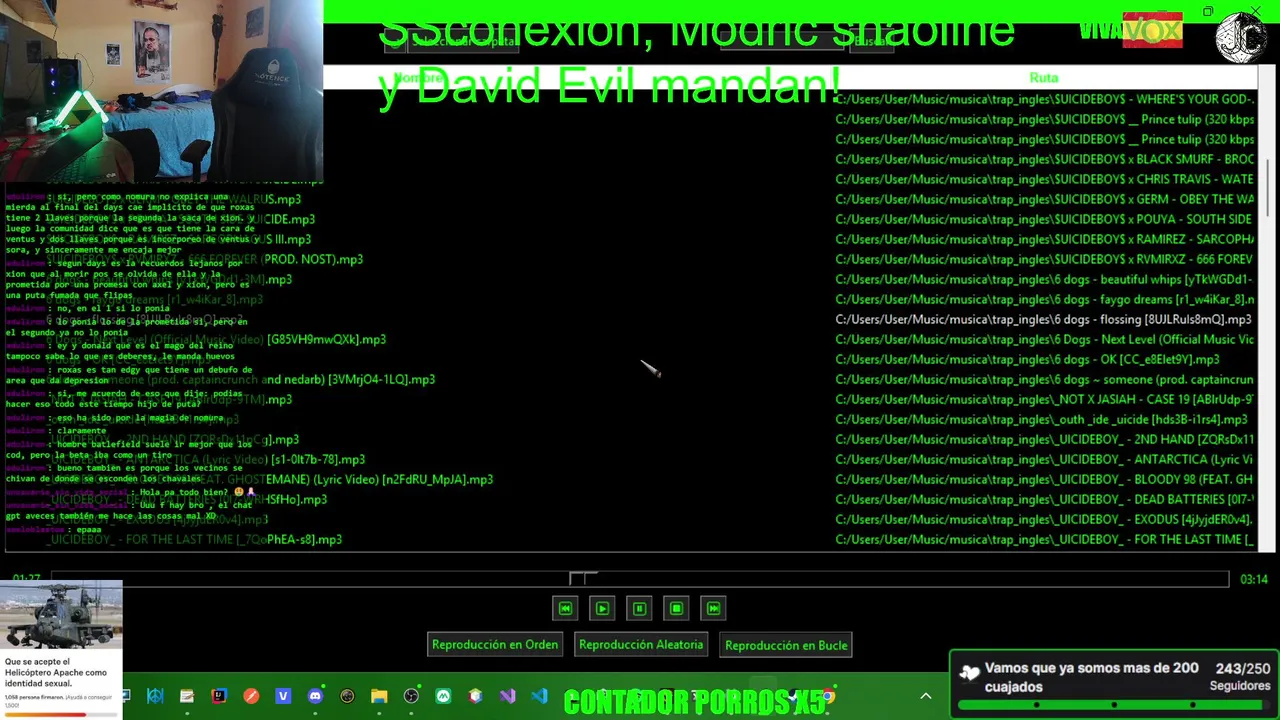Skip to the next track

coord(713,608)
